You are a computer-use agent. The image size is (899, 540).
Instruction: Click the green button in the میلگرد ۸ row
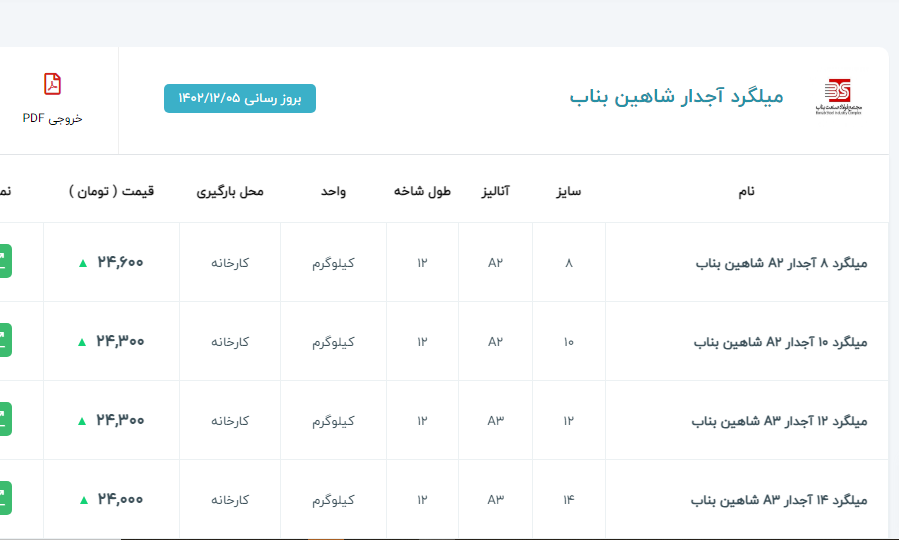5,262
